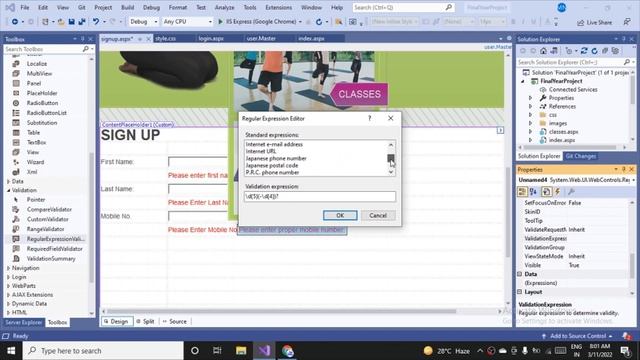Select the CompareValidator toolbox item
The image size is (640, 360).
point(49,209)
